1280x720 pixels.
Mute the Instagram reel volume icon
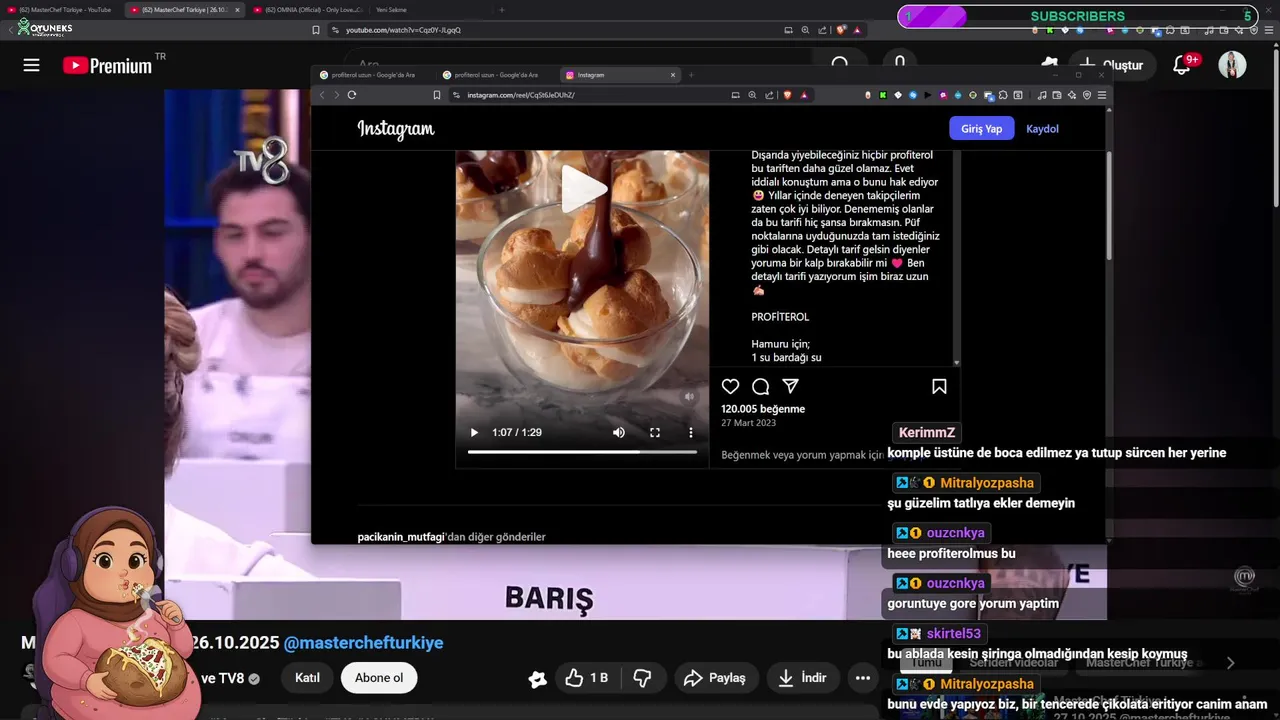pyautogui.click(x=619, y=433)
